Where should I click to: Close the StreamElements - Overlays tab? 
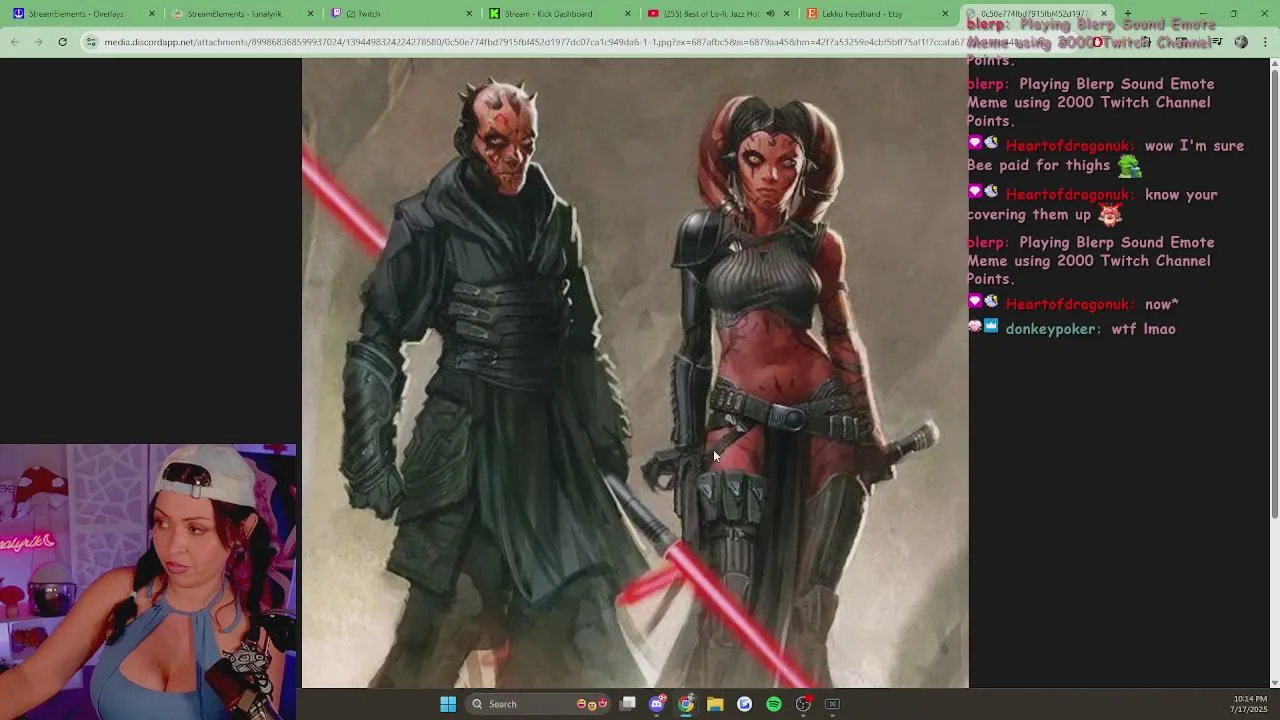(152, 14)
